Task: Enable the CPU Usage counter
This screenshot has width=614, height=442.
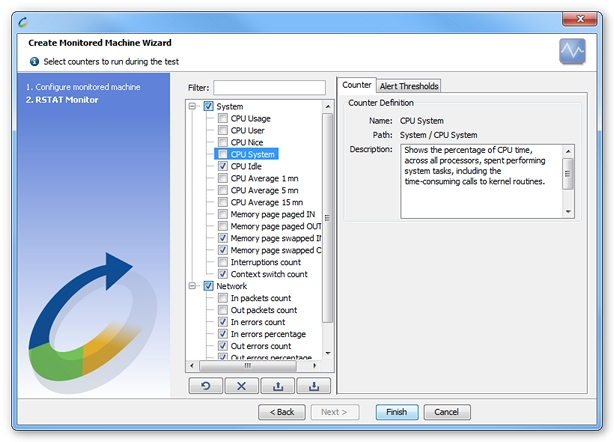Action: pyautogui.click(x=223, y=118)
